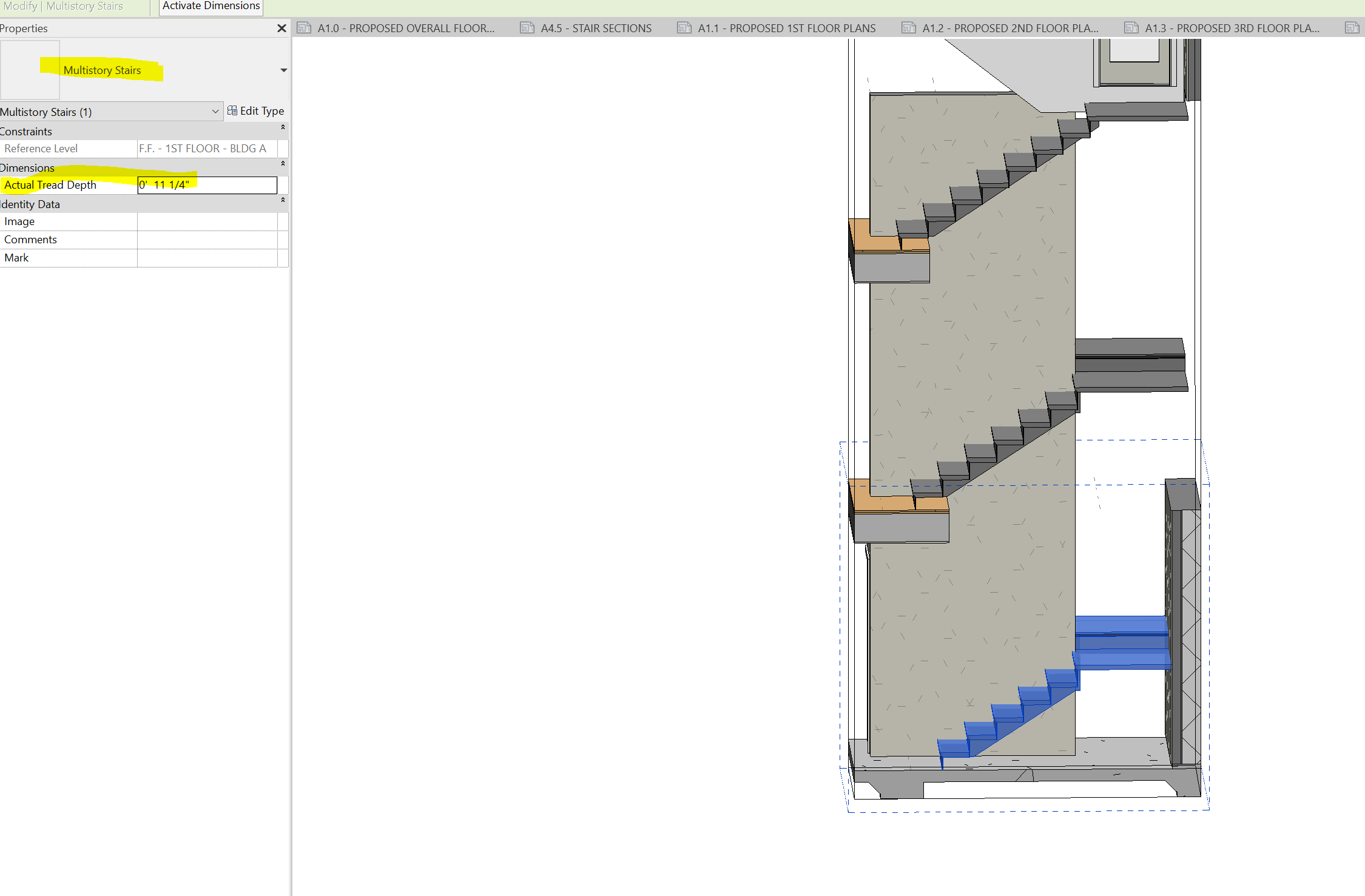Collapse the Identity Data section

pyautogui.click(x=283, y=198)
